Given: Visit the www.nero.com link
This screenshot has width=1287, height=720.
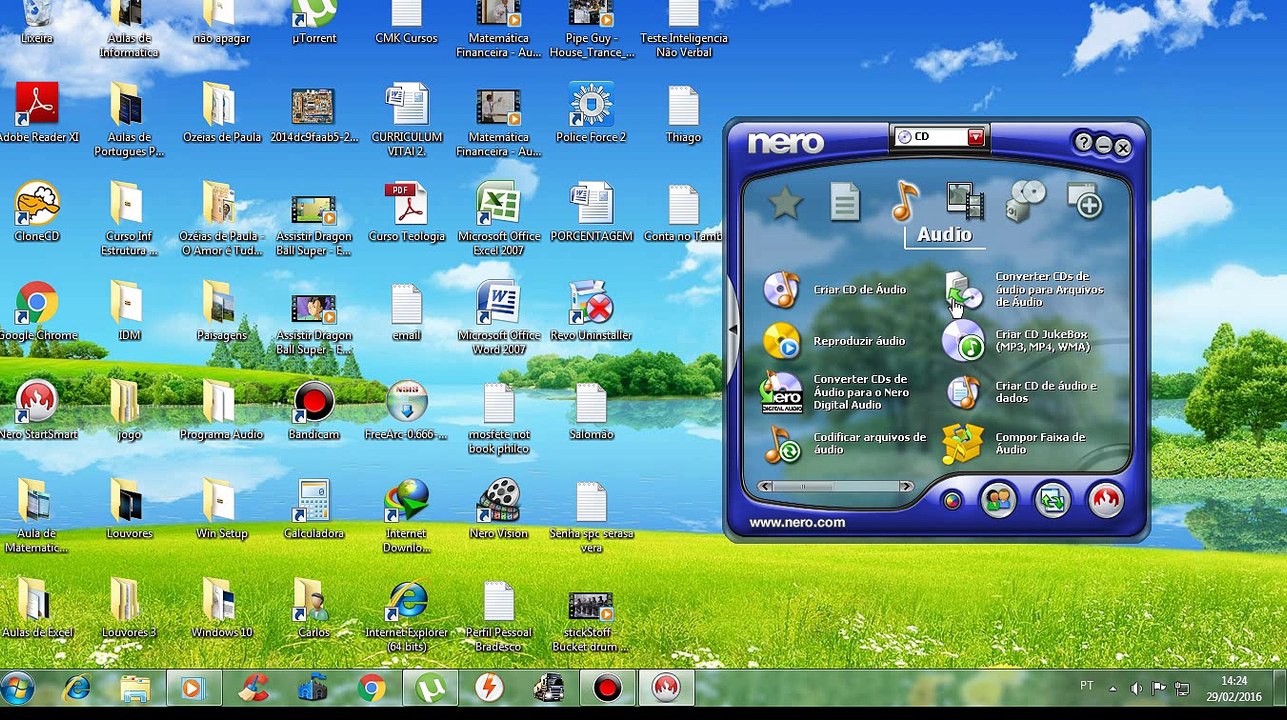Looking at the screenshot, I should coord(797,523).
